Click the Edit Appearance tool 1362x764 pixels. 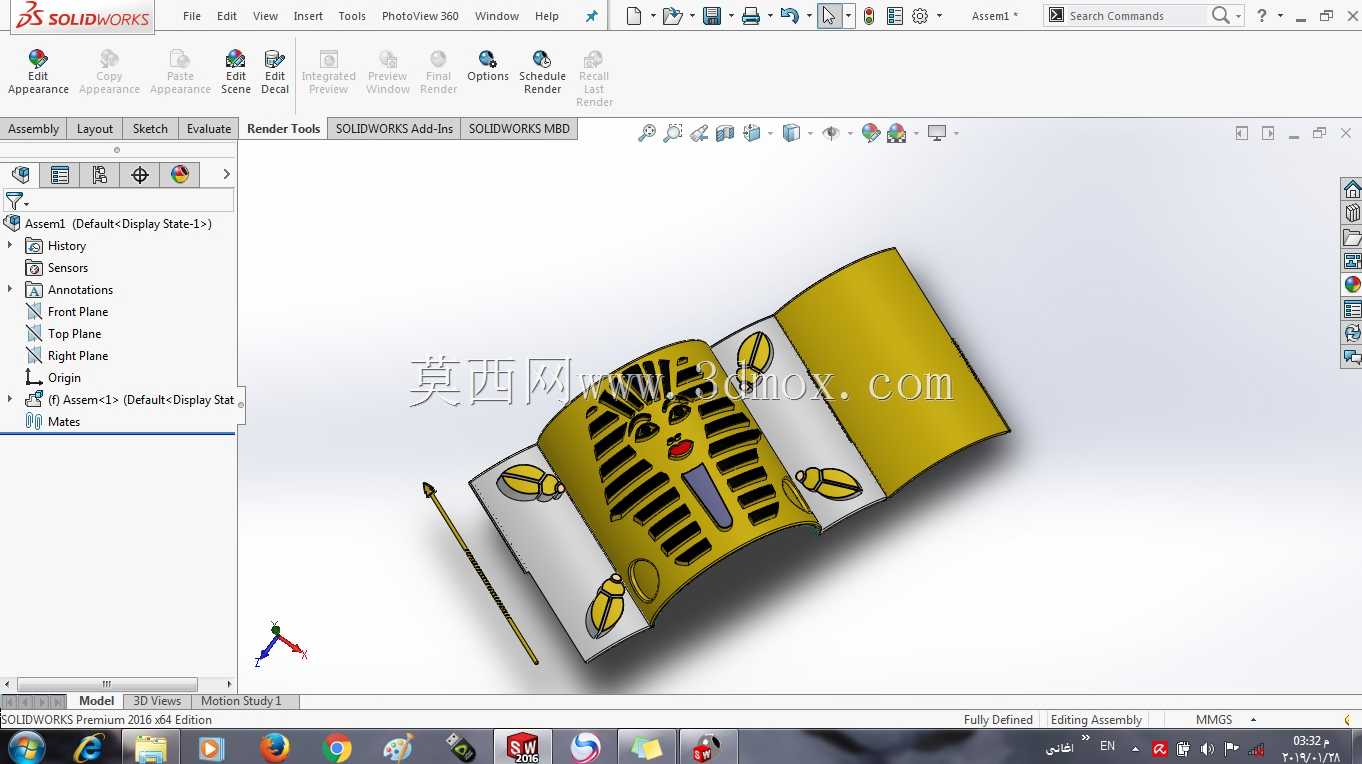tap(38, 72)
